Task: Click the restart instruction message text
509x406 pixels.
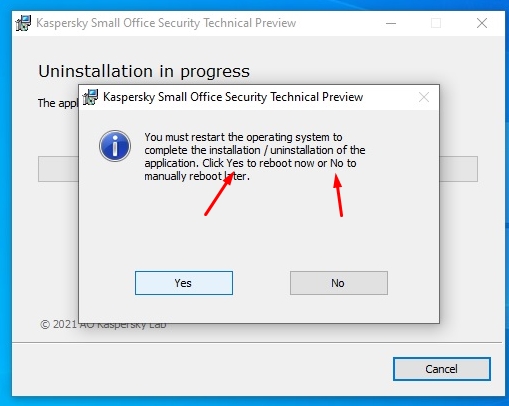Action: 255,156
